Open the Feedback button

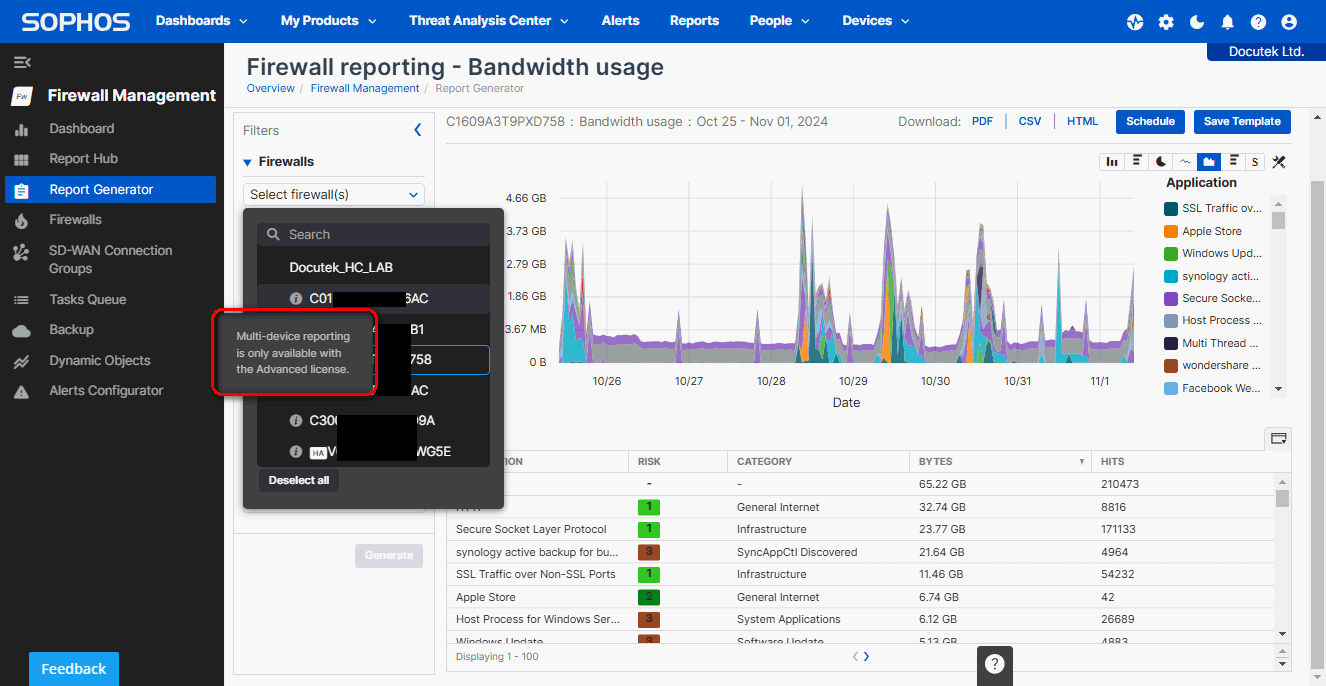(x=74, y=669)
